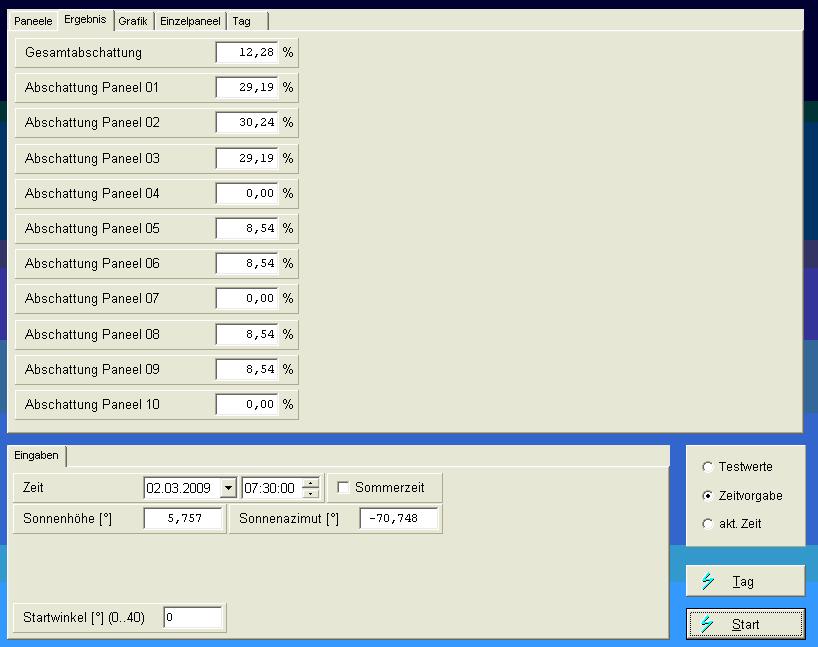Open the Einzelpaneel tab
The image size is (818, 647).
[190, 21]
